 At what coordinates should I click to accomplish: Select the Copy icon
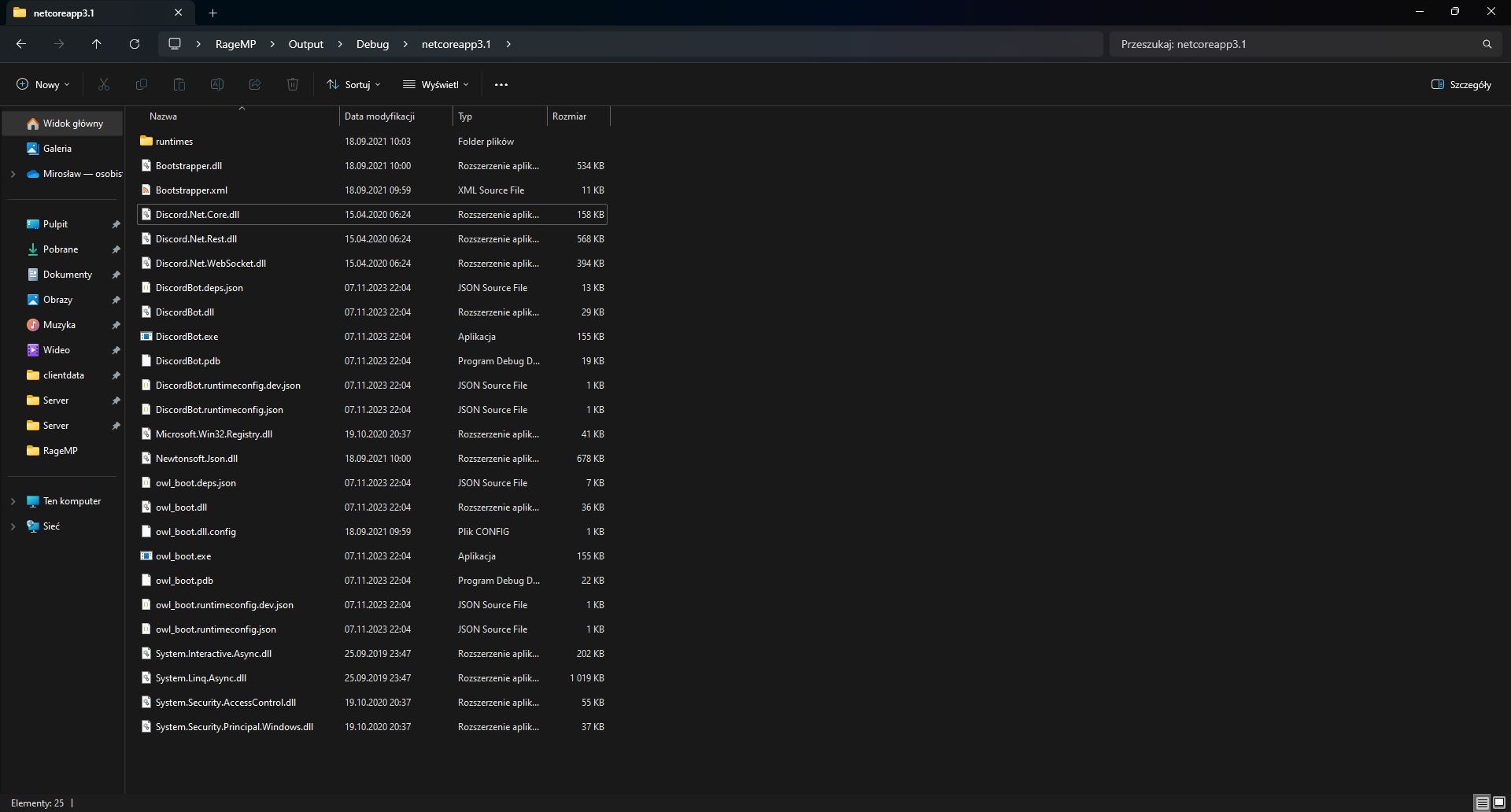[141, 84]
